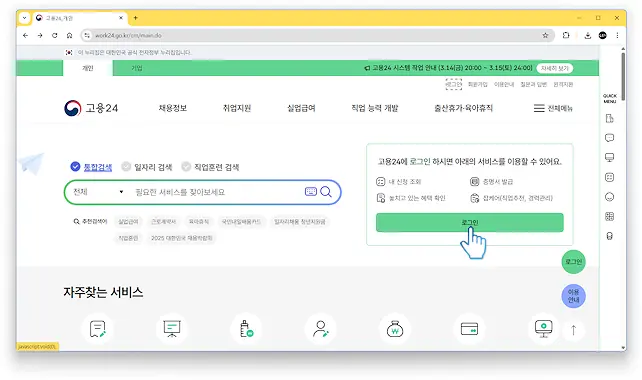Viewport: 642px width, 380px height.
Task: Click the 고용24 logo
Action: point(91,108)
